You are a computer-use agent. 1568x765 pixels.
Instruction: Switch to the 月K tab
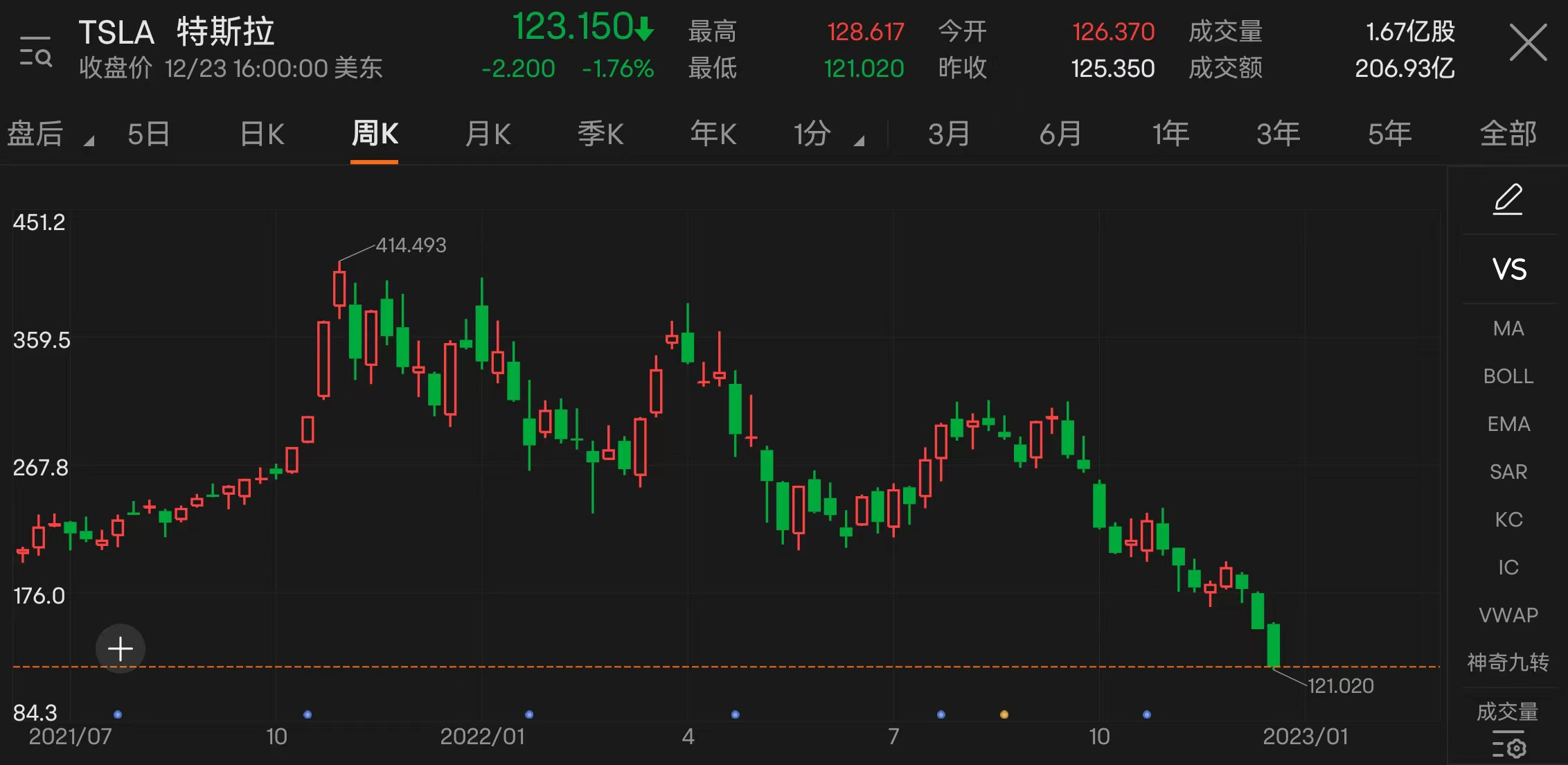[x=488, y=134]
